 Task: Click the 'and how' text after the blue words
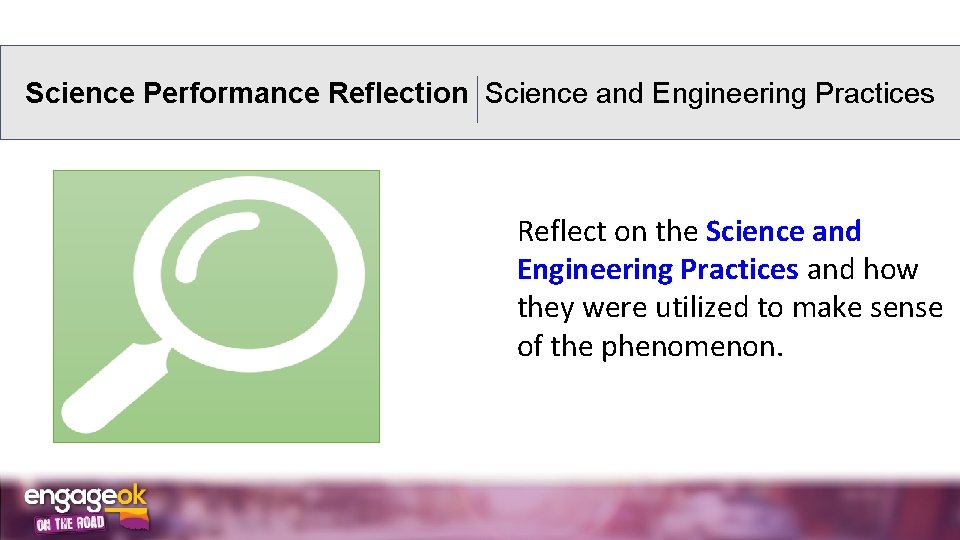862,270
